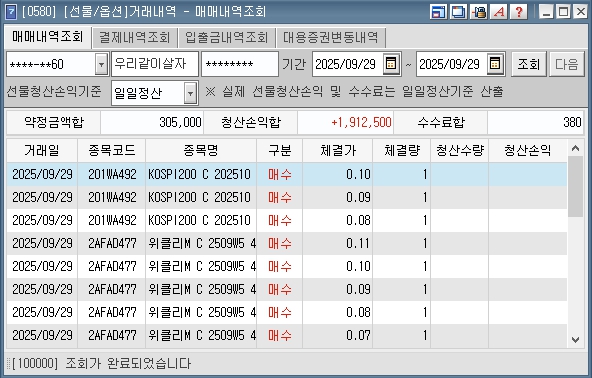
Task: Click the password input field
Action: (x=240, y=64)
